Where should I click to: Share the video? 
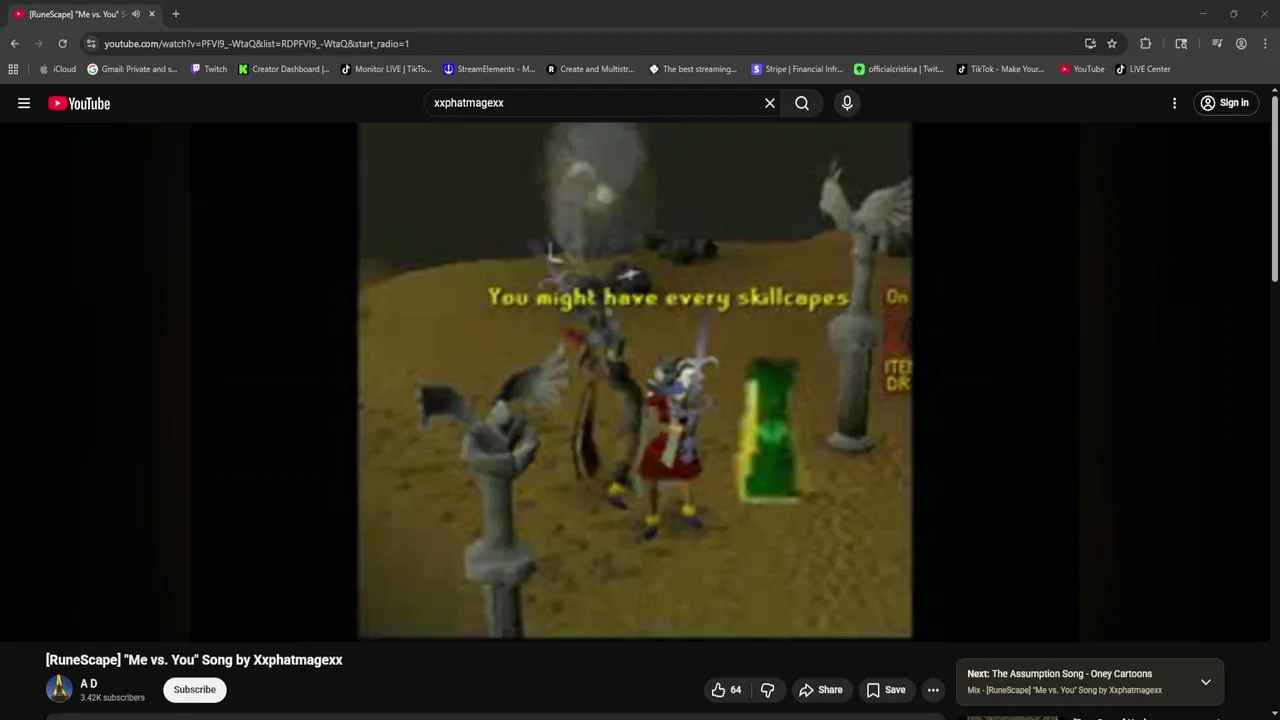click(820, 690)
